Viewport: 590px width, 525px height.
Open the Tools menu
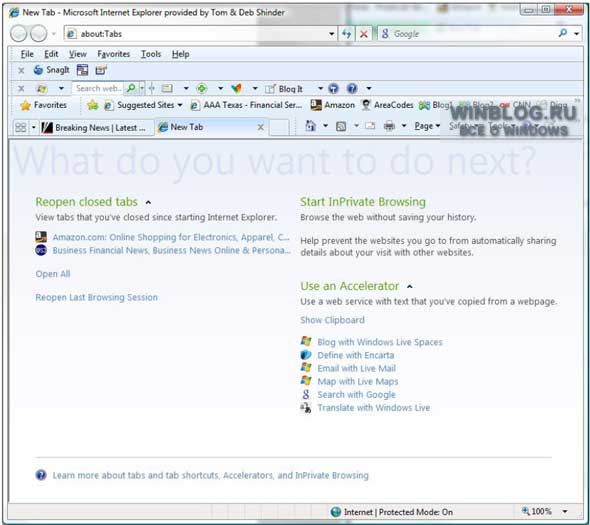tap(151, 54)
